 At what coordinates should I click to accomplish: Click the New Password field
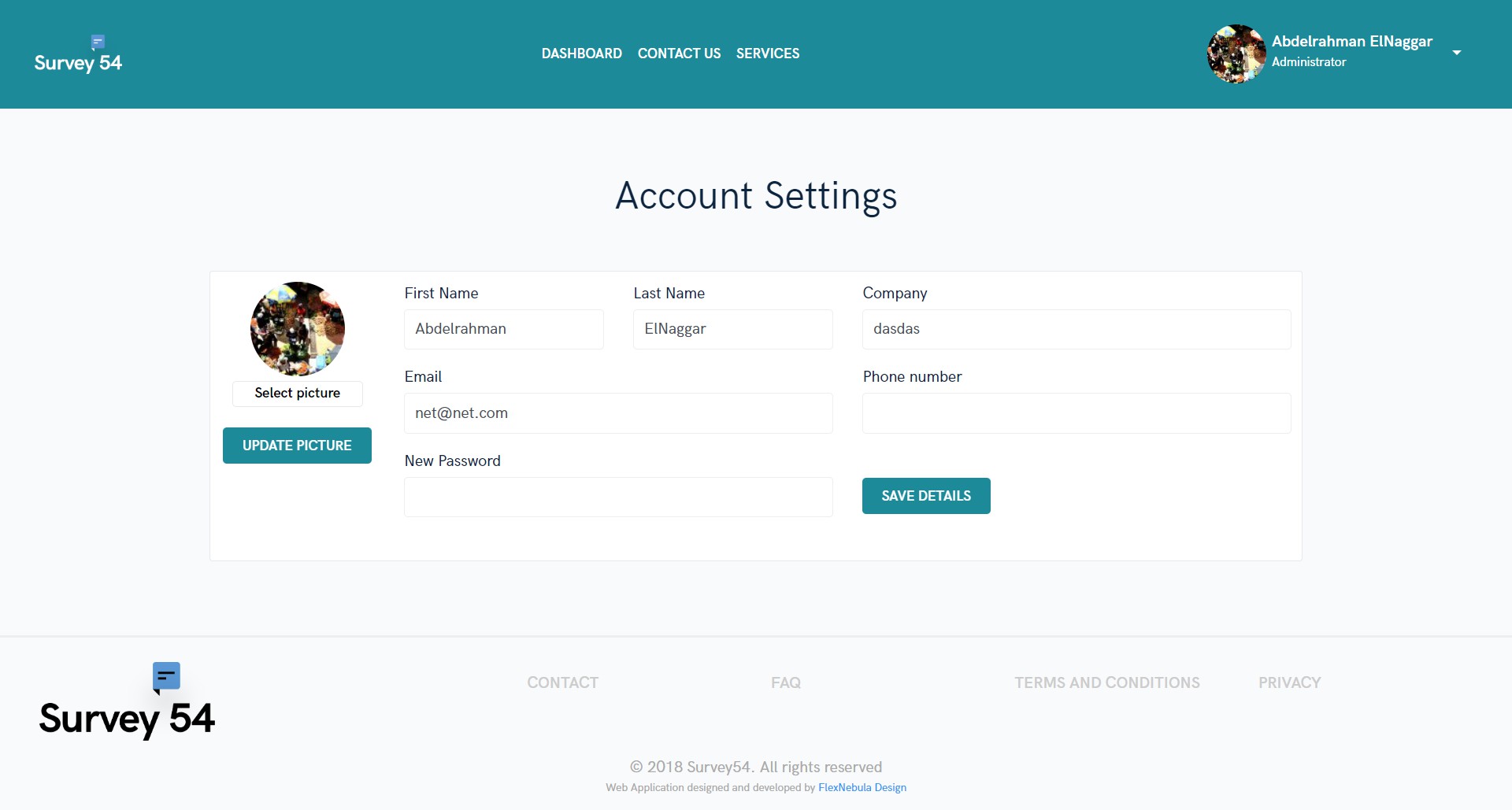click(x=617, y=497)
